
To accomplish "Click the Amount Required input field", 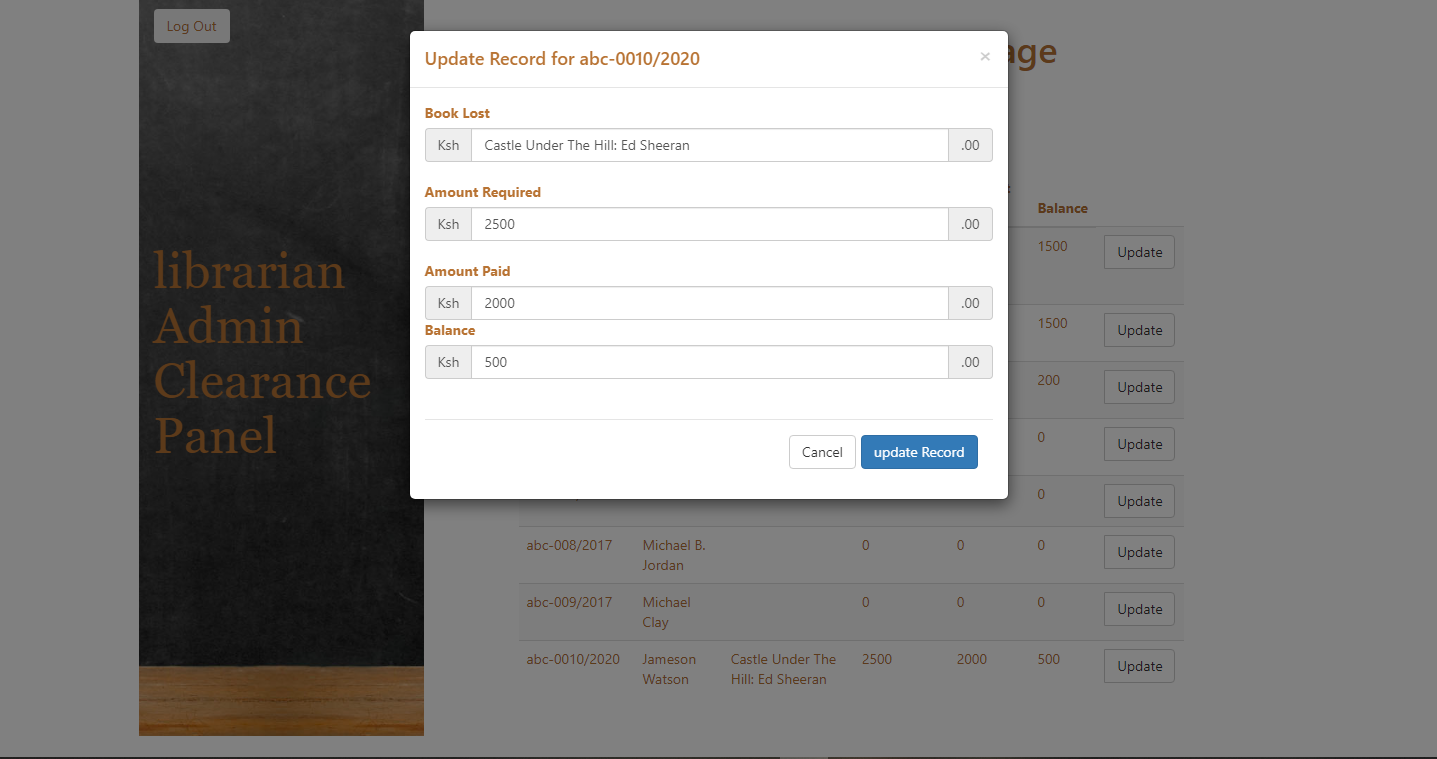I will [x=710, y=224].
